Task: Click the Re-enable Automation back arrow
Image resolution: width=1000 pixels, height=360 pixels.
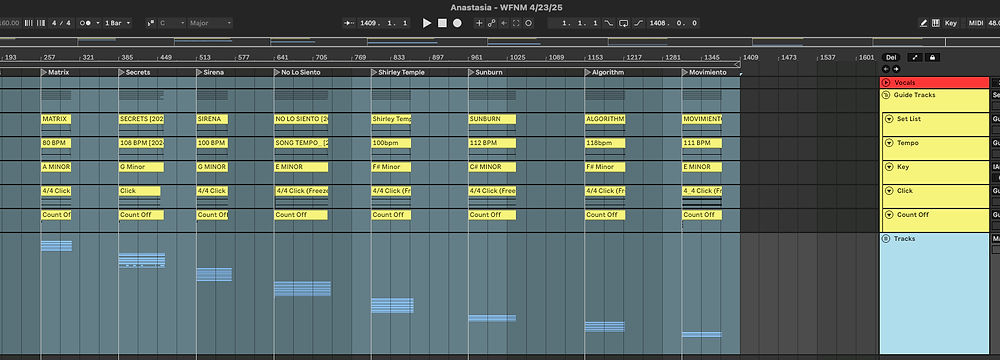Action: (x=504, y=23)
